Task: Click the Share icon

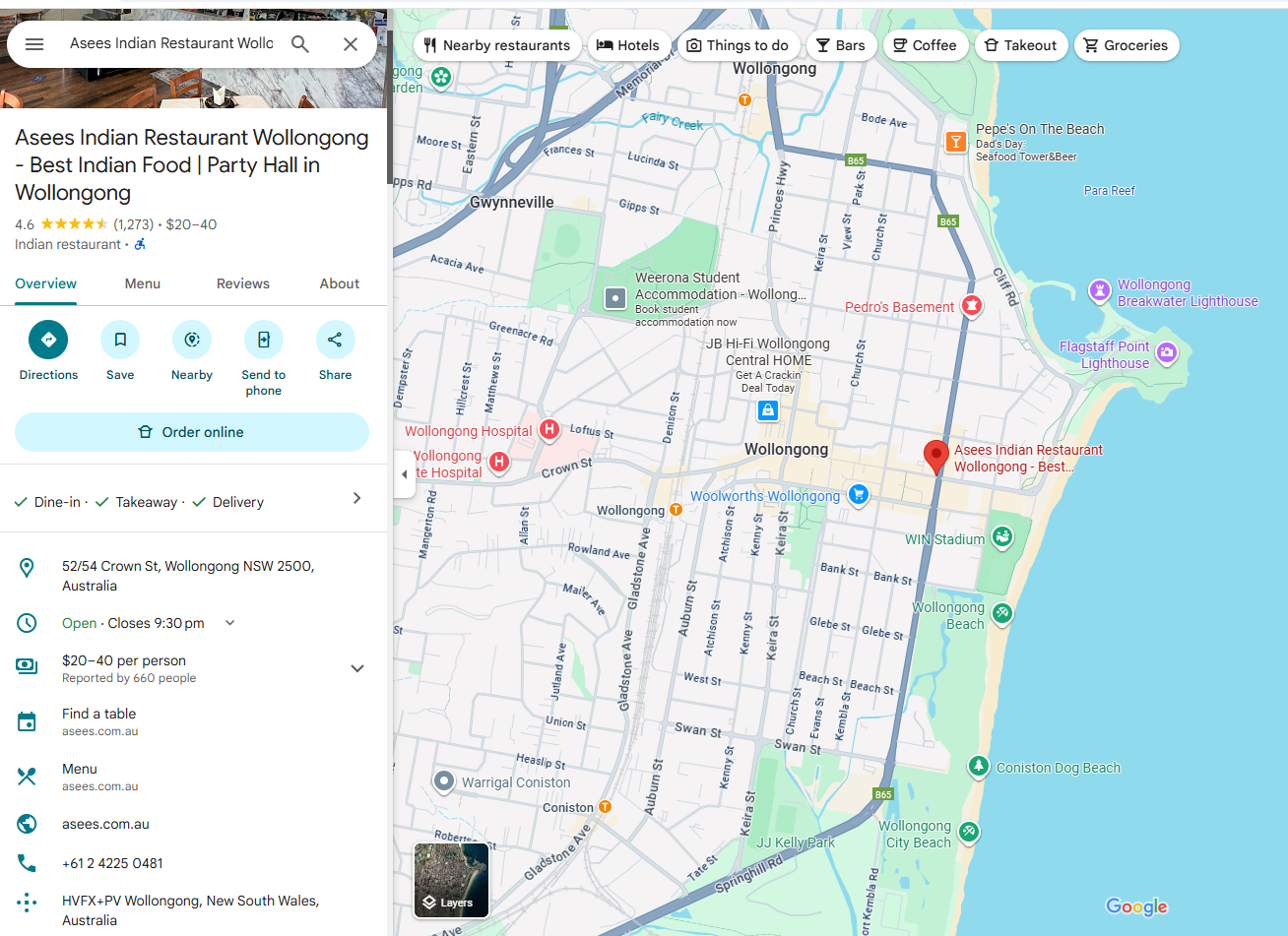Action: [335, 340]
